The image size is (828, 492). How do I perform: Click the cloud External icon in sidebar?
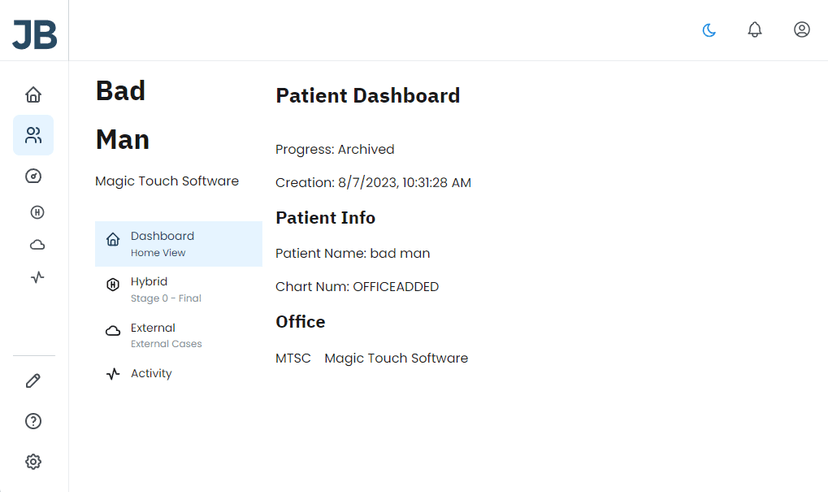tap(37, 245)
